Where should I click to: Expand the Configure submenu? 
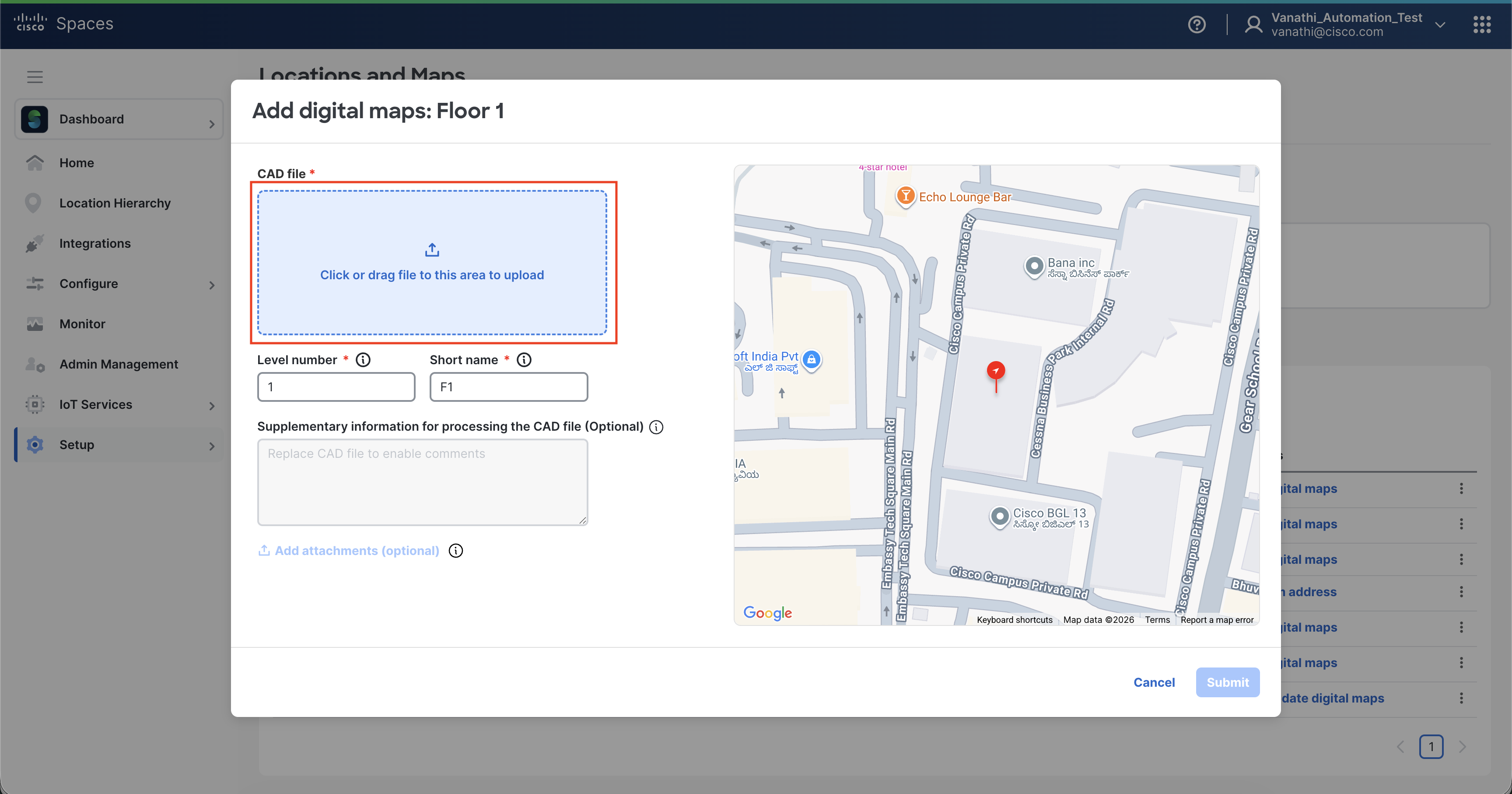click(211, 285)
